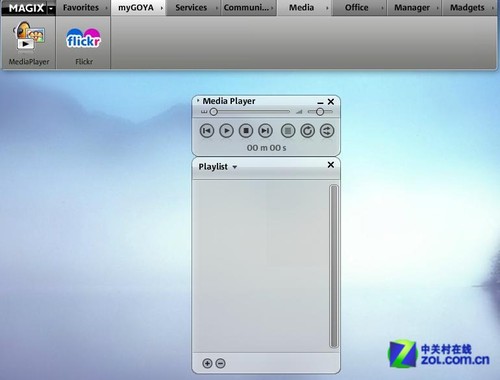Expand the arrow beside Media tab
This screenshot has width=500, height=380.
(x=327, y=8)
